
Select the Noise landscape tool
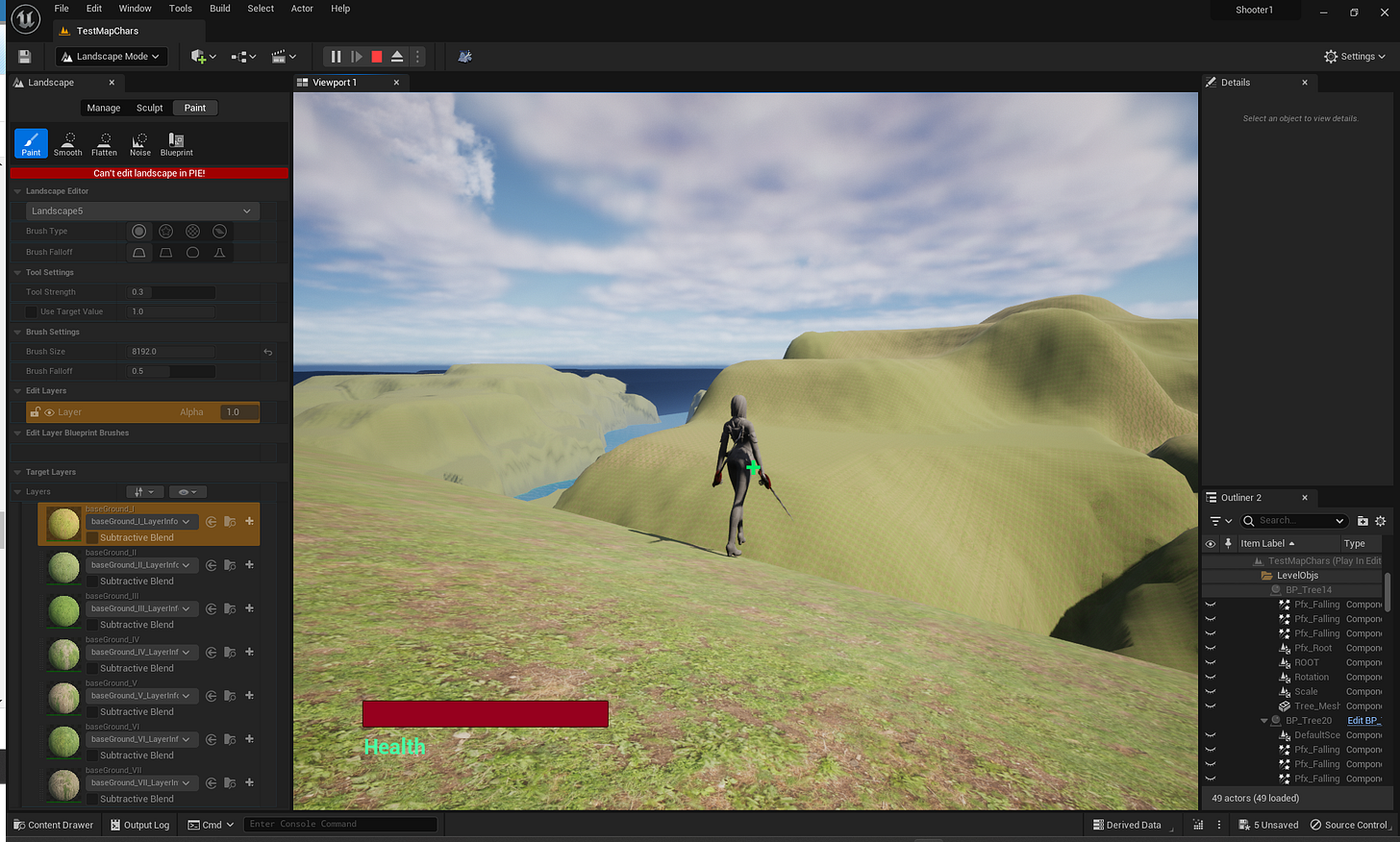[139, 144]
